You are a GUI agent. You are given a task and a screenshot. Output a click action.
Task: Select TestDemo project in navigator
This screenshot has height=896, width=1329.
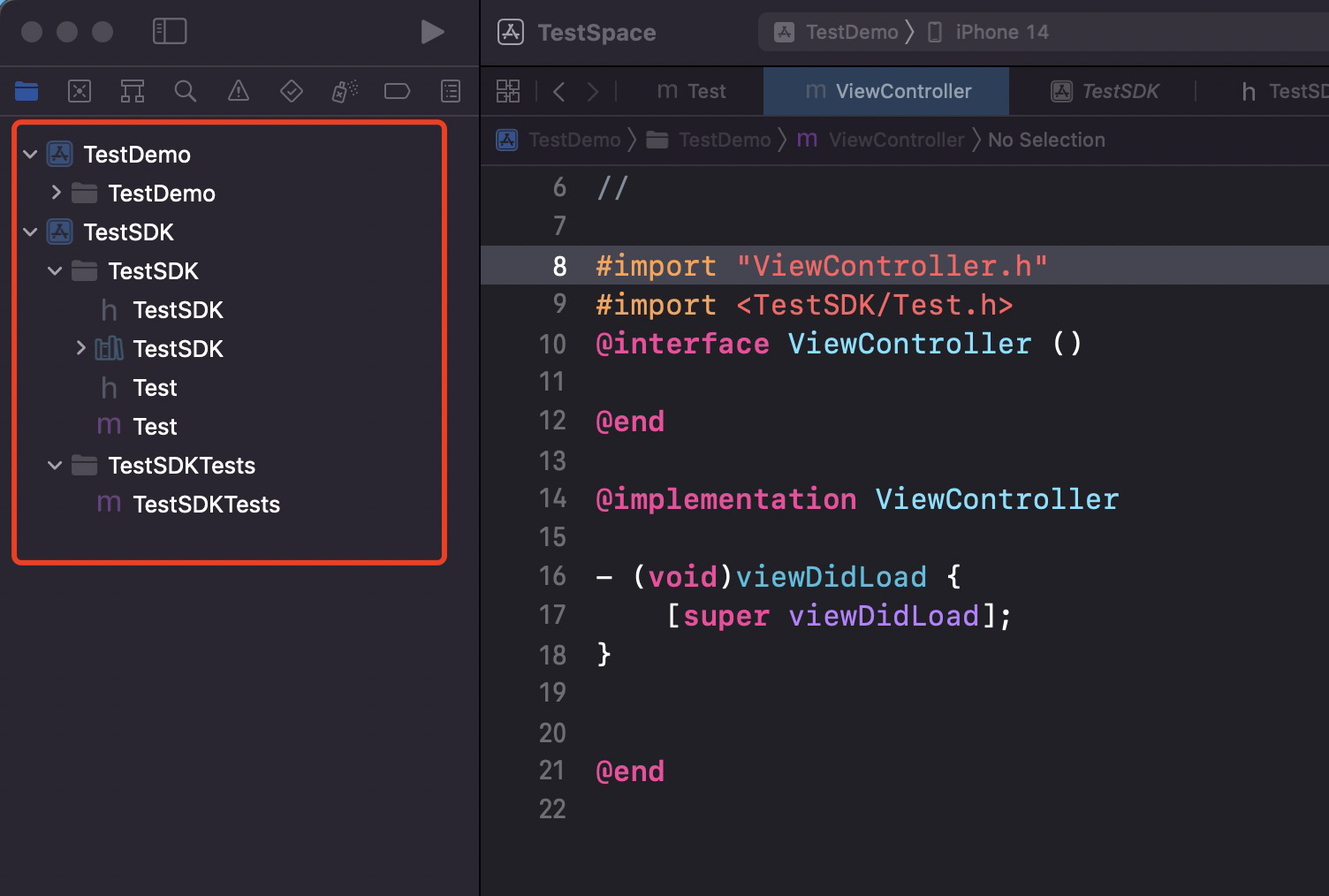(137, 155)
